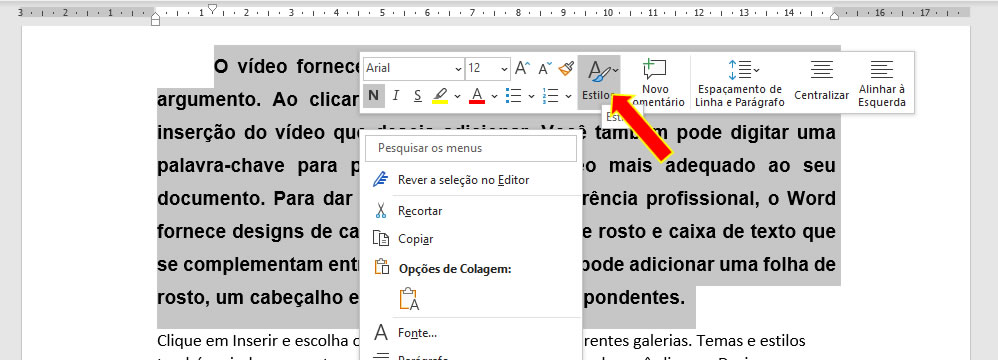Select Rever a seleção no Editor
Viewport: 998px width, 360px height.
(470, 180)
